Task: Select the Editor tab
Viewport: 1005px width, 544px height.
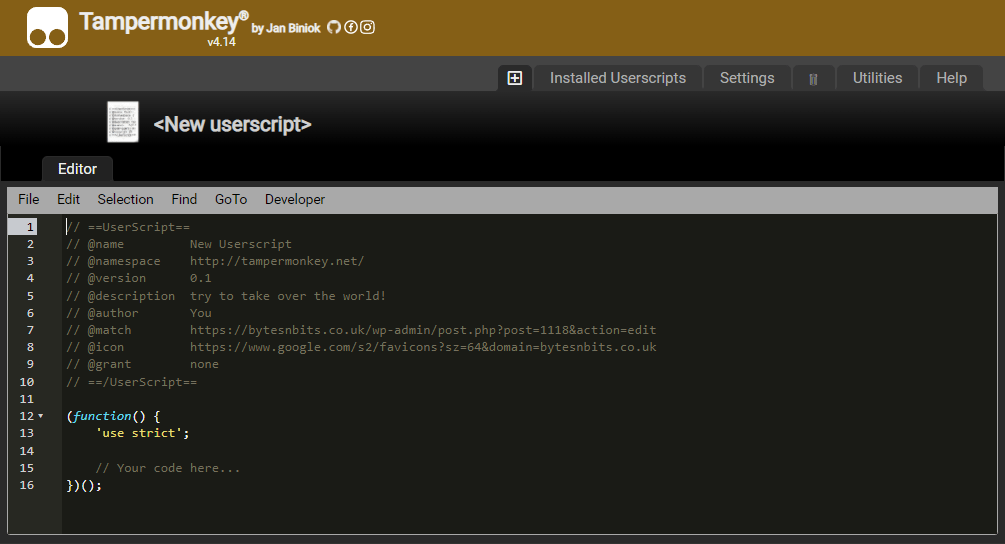Action: click(78, 169)
